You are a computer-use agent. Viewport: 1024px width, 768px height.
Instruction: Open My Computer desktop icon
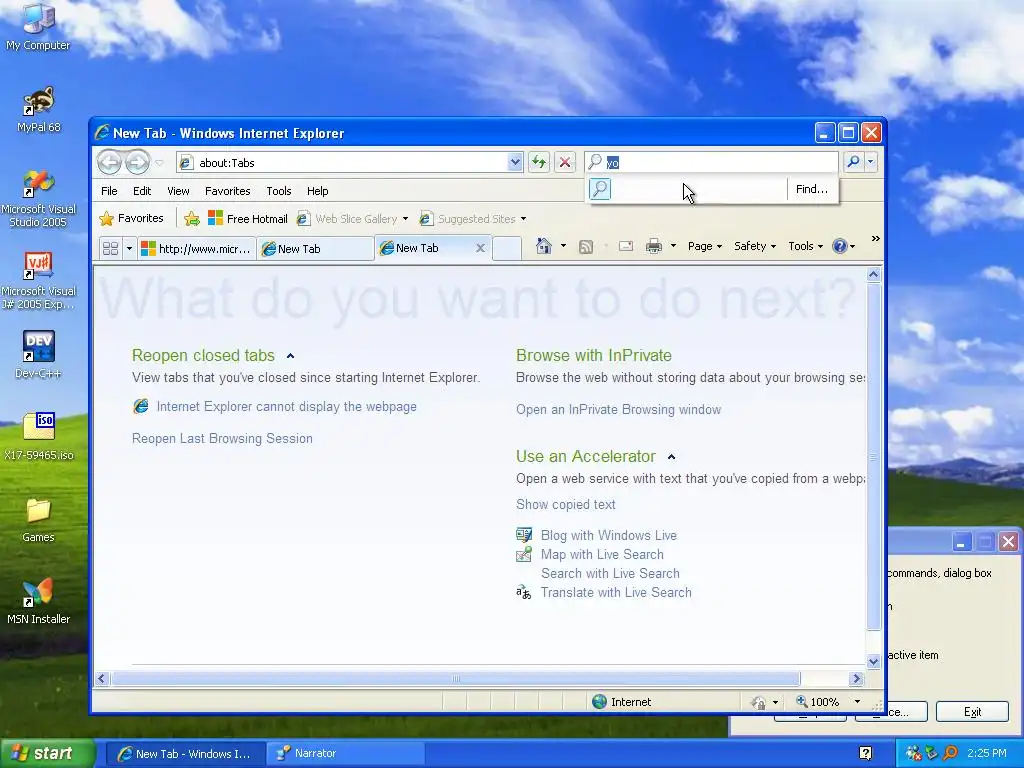38,27
